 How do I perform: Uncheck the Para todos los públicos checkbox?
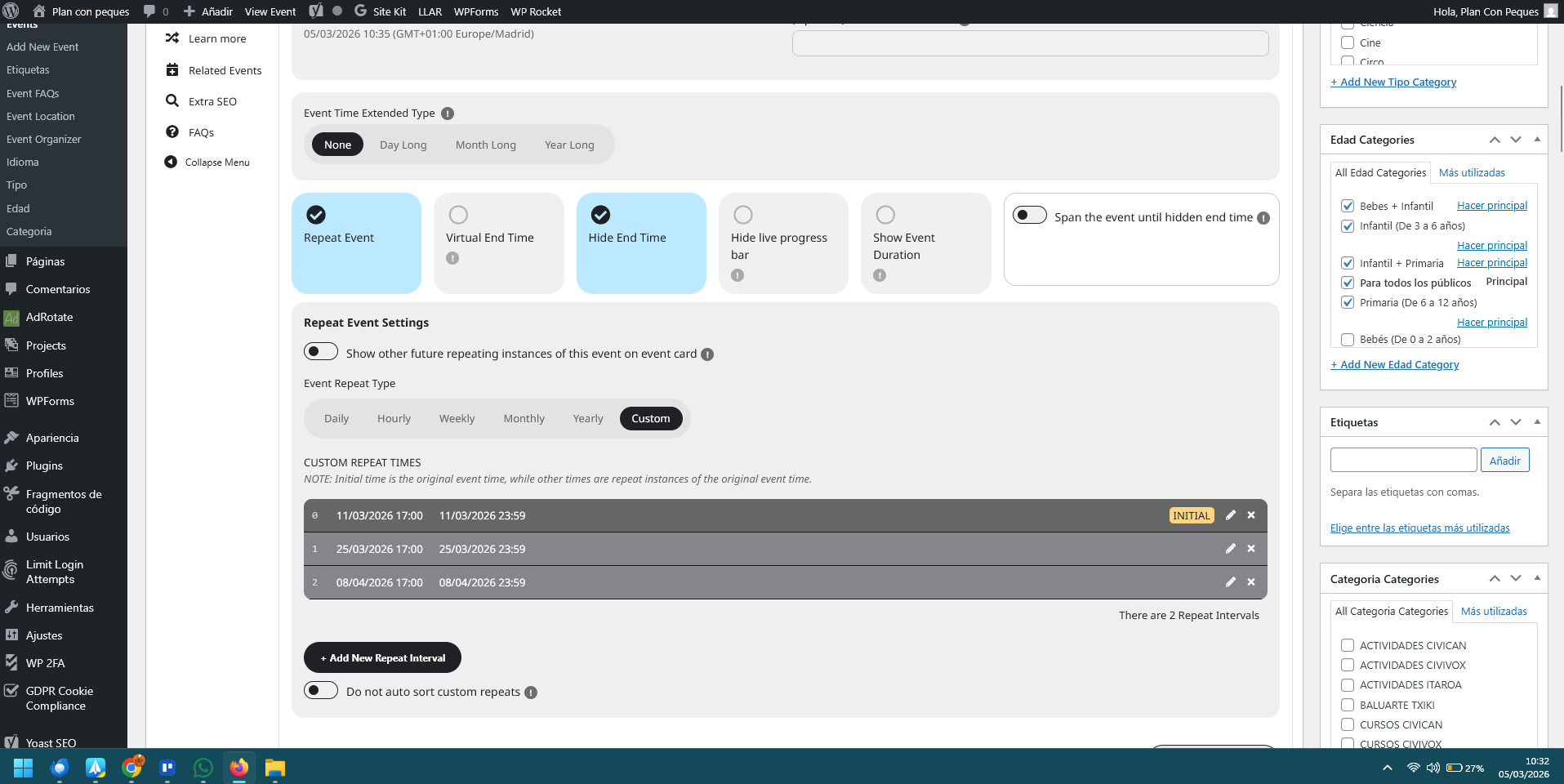1348,283
